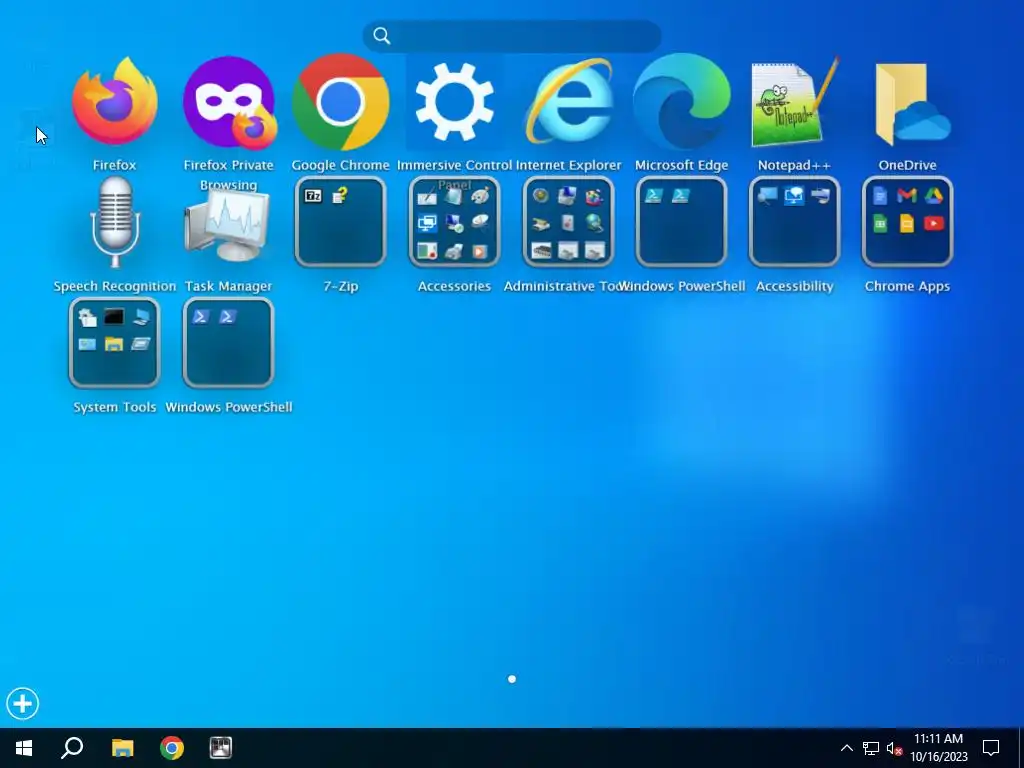Image resolution: width=1024 pixels, height=768 pixels.
Task: Open the Chrome Apps folder group
Action: click(908, 222)
